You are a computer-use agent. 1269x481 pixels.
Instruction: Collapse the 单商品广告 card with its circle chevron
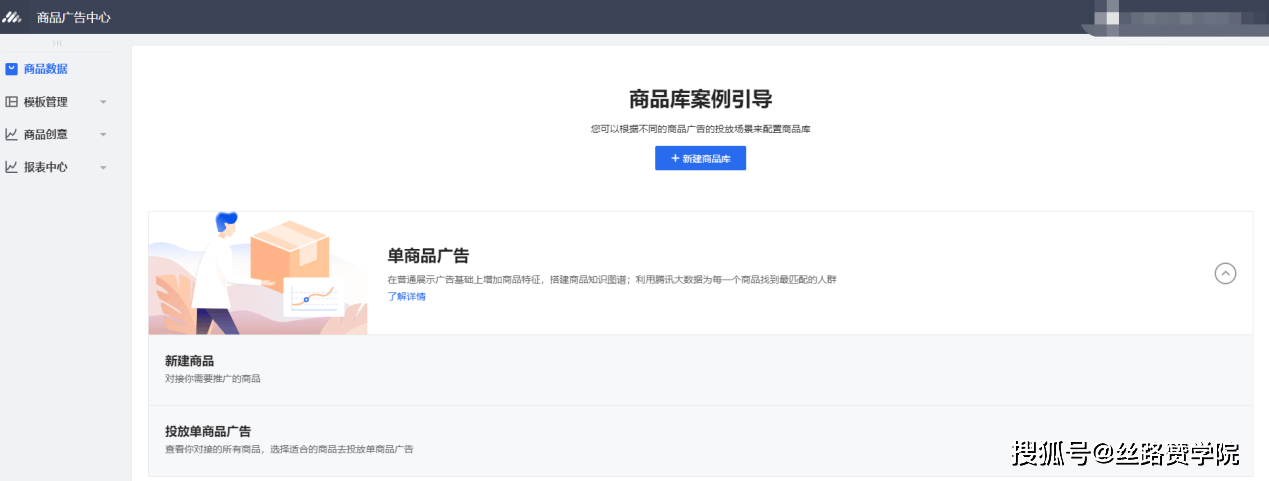[x=1225, y=273]
